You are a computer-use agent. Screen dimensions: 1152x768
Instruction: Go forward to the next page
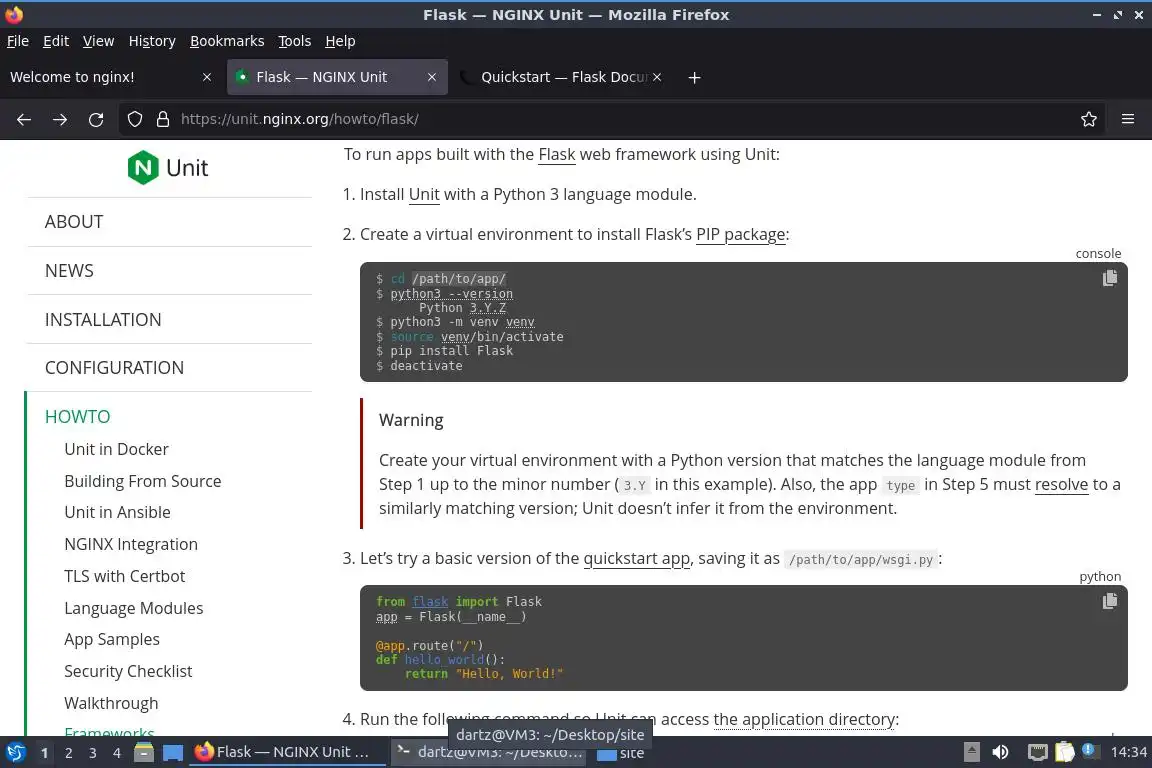[x=60, y=119]
